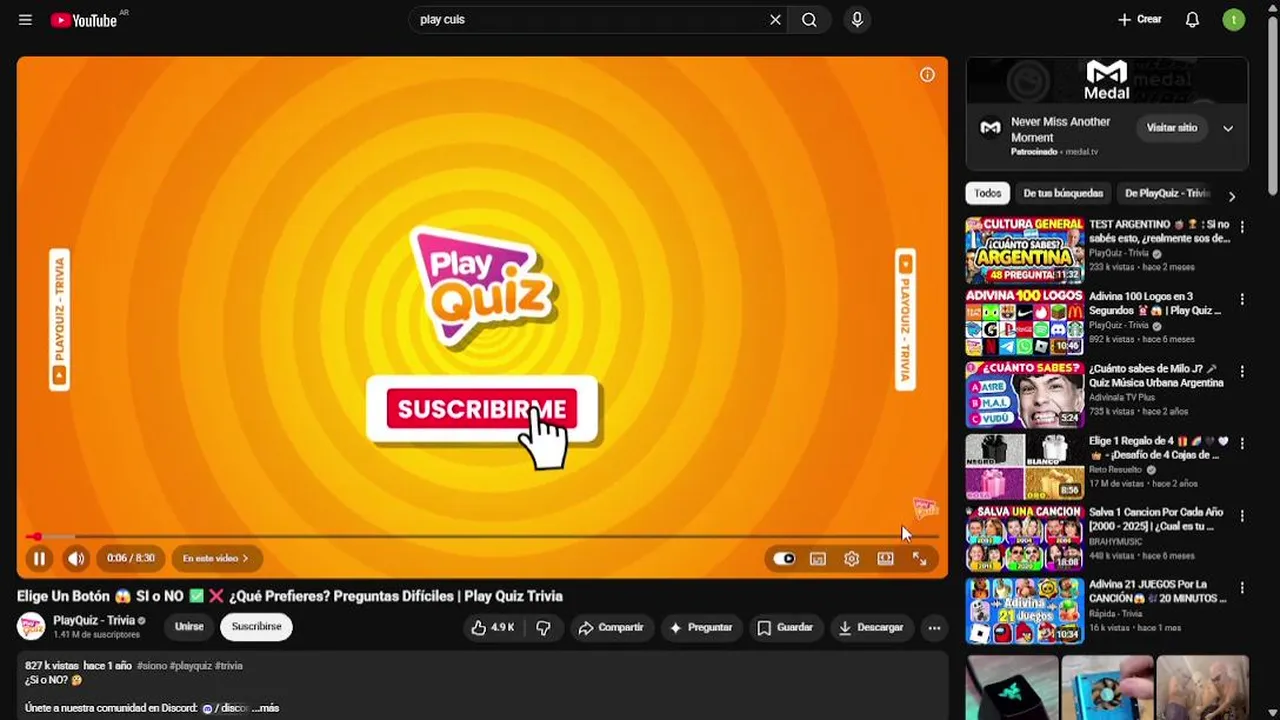Viewport: 1280px width, 720px height.
Task: Open options for Milo J quiz video
Action: (1242, 371)
